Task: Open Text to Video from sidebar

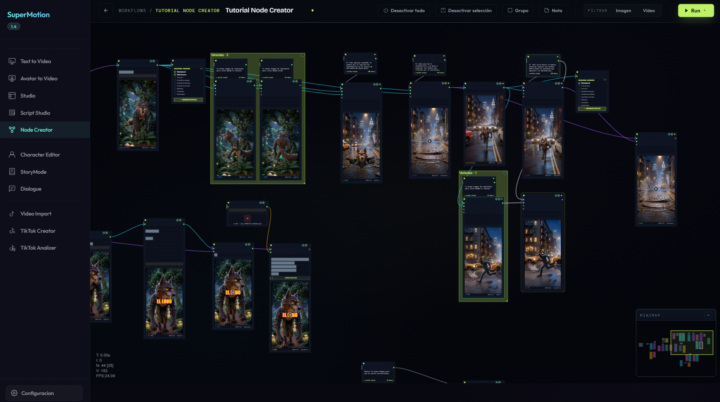Action: coord(35,61)
